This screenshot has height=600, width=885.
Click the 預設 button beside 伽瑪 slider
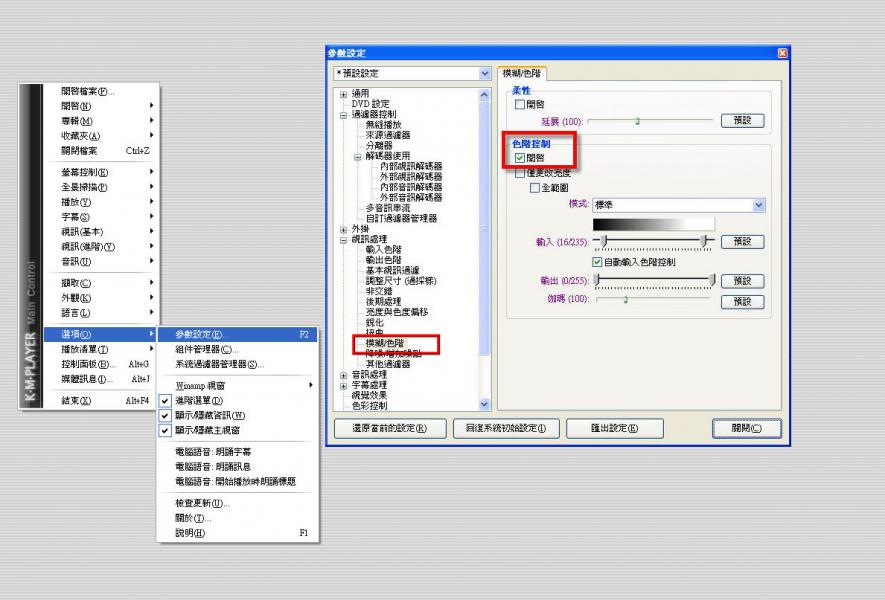pyautogui.click(x=742, y=301)
